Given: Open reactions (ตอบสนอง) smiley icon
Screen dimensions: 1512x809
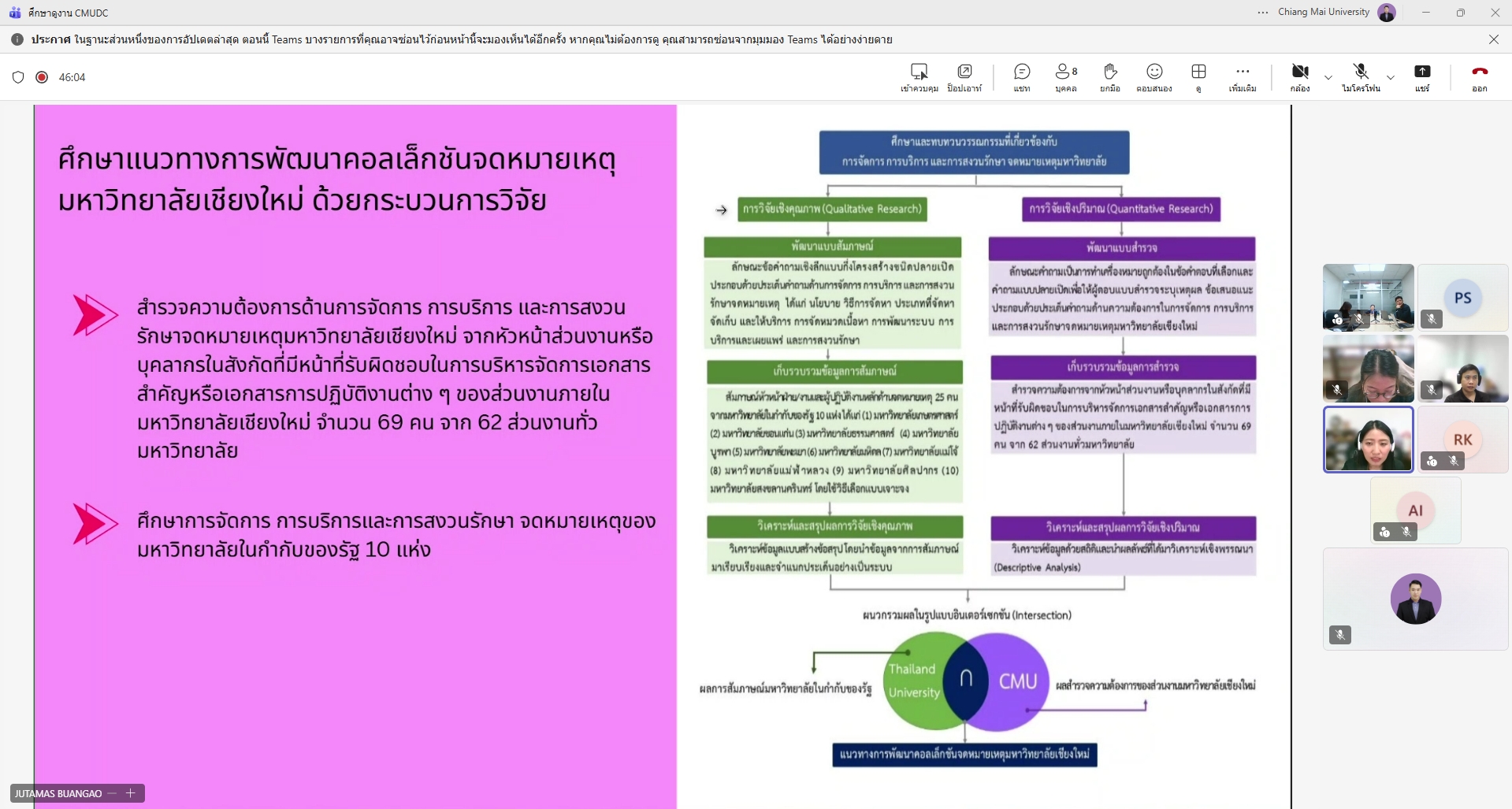Looking at the screenshot, I should [1154, 77].
